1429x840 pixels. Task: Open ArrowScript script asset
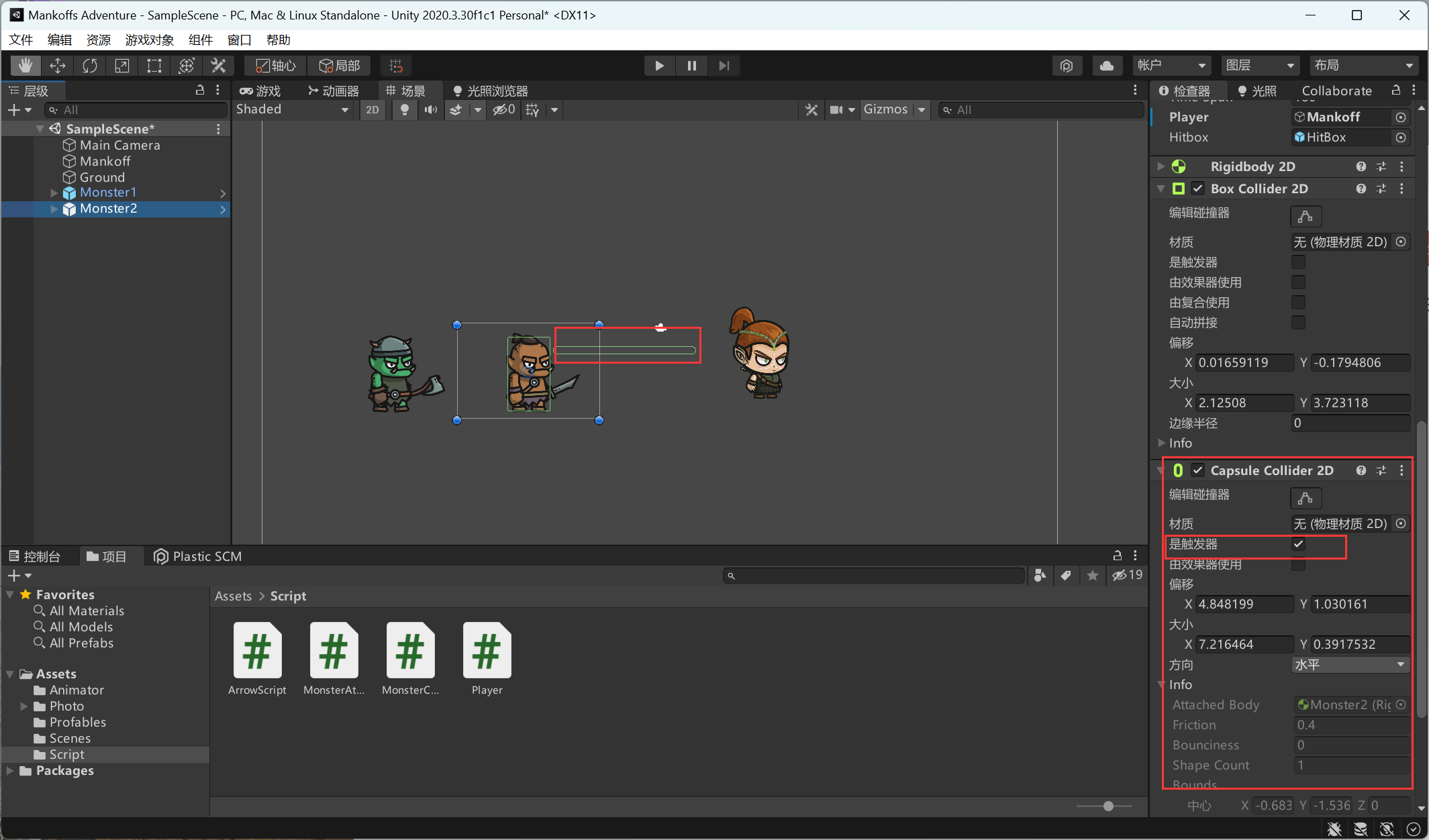257,651
